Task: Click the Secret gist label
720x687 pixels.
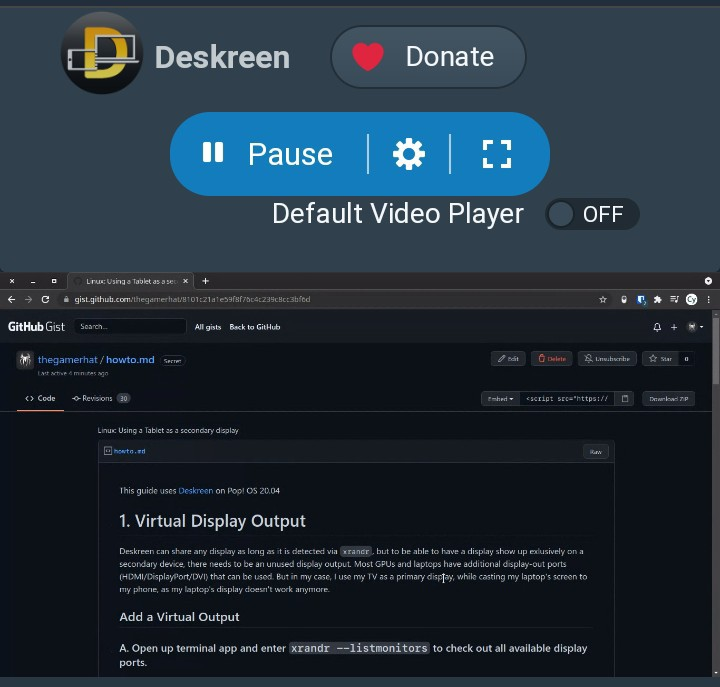Action: (x=172, y=361)
